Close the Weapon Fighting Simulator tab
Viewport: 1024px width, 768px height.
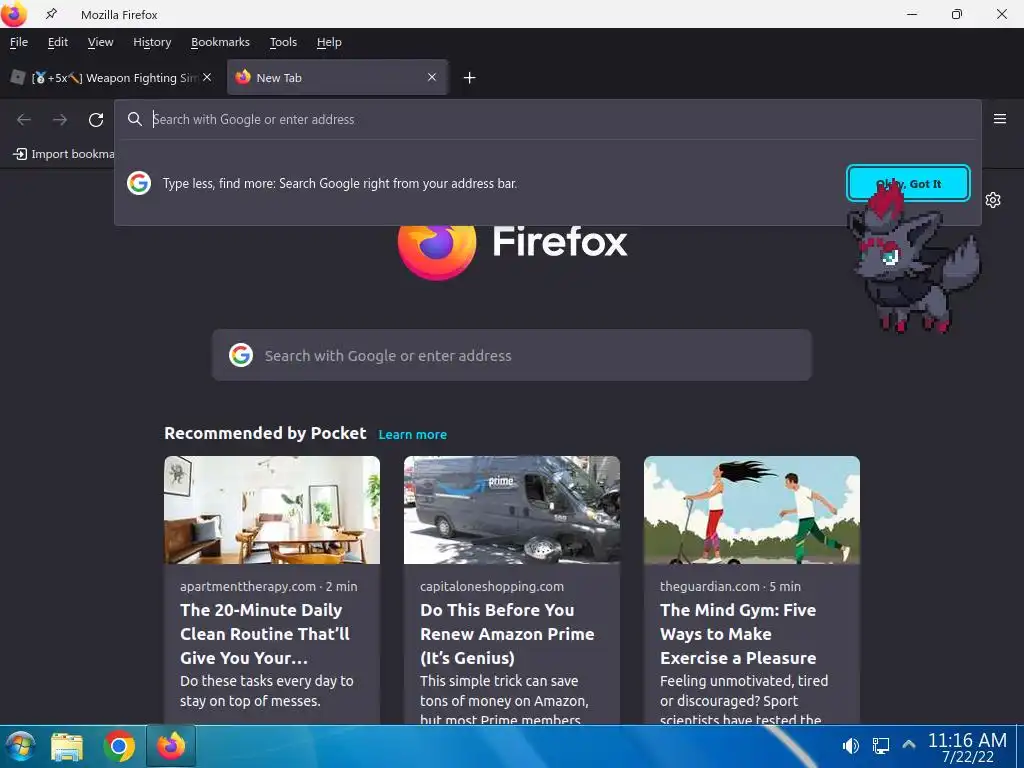click(x=207, y=77)
